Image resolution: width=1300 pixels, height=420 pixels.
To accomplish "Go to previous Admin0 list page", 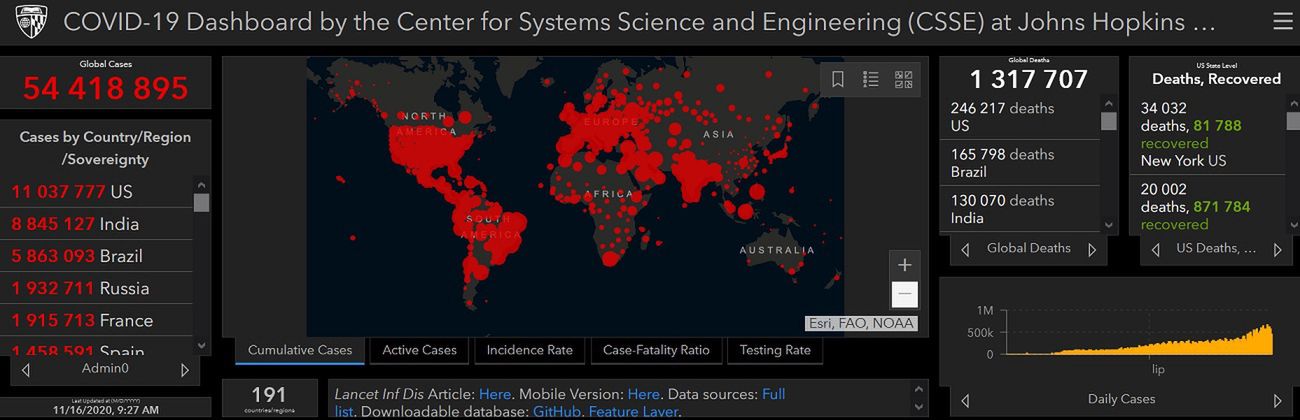I will pos(25,370).
